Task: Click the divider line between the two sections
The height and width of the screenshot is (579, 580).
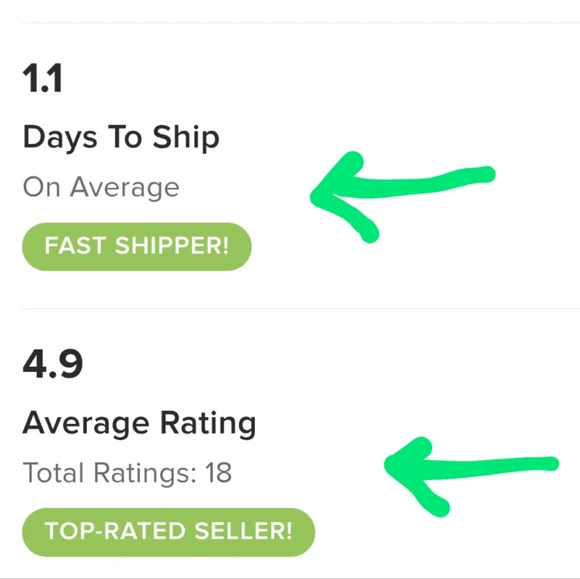Action: click(x=301, y=308)
